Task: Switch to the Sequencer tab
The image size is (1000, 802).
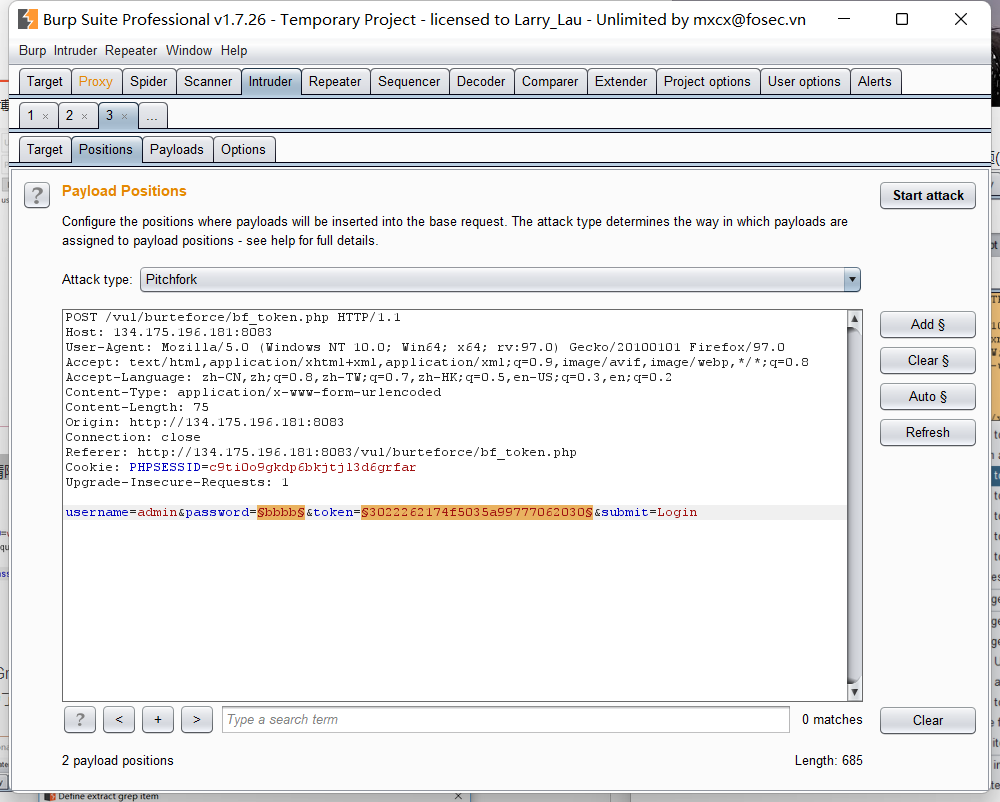Action: tap(409, 82)
